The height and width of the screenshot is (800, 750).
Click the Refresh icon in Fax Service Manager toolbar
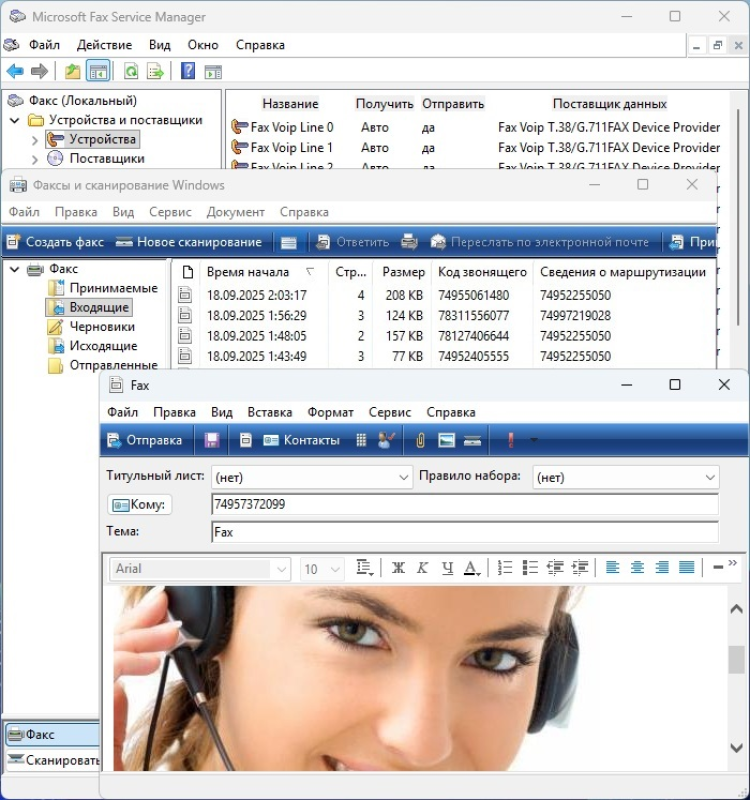tap(130, 71)
